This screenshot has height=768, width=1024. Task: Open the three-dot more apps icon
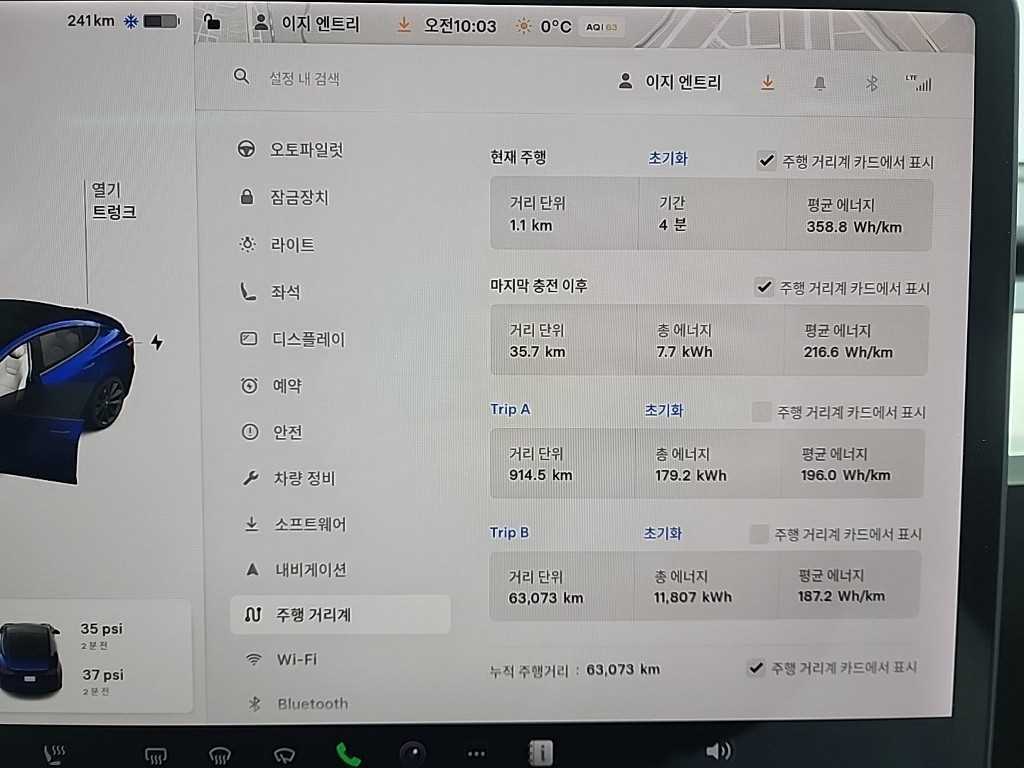(x=476, y=753)
